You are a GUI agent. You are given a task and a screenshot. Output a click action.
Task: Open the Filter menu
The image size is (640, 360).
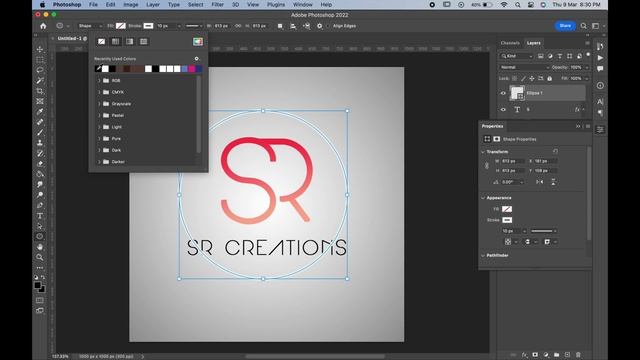pos(217,4)
